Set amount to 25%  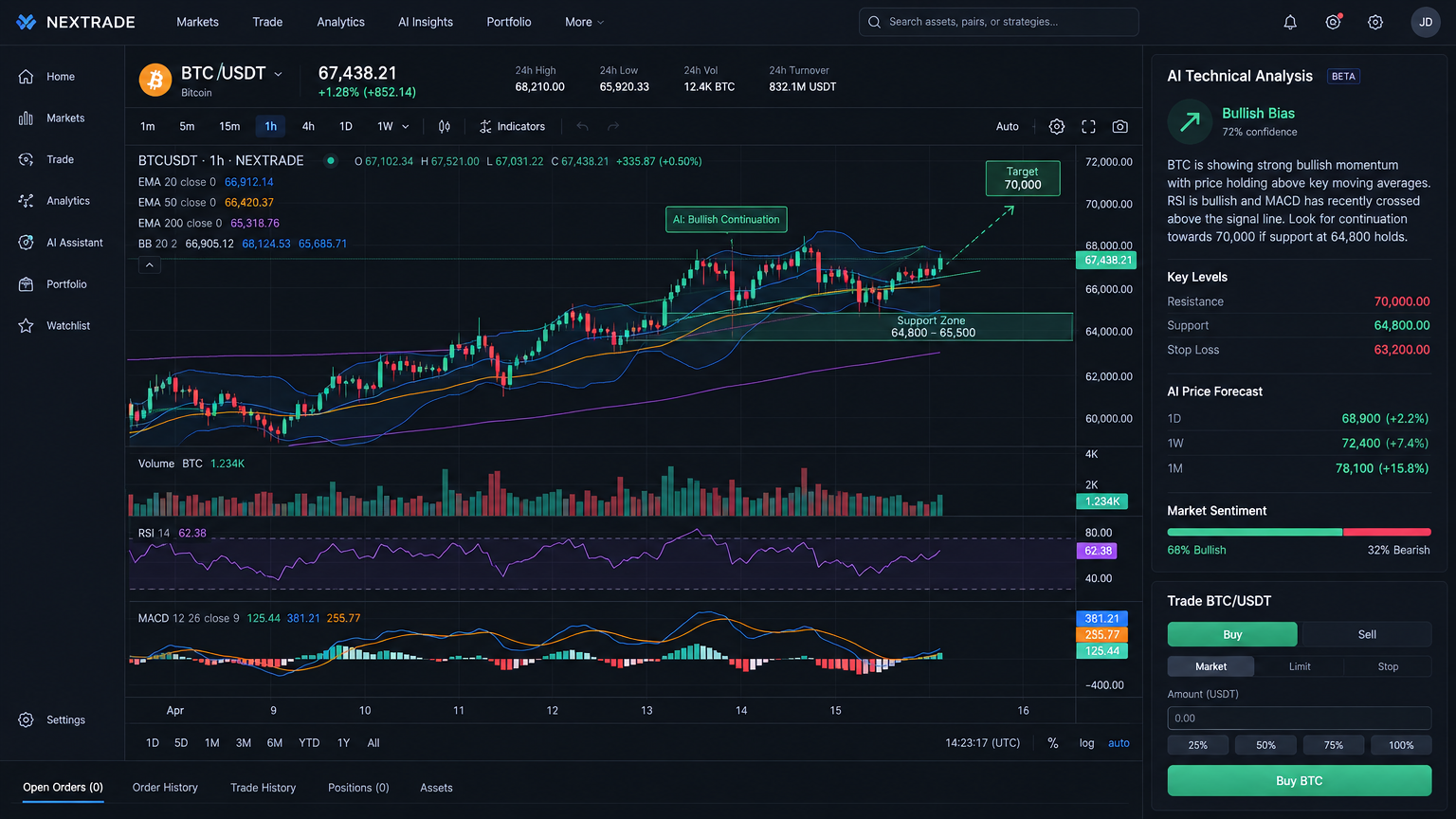click(x=1198, y=745)
